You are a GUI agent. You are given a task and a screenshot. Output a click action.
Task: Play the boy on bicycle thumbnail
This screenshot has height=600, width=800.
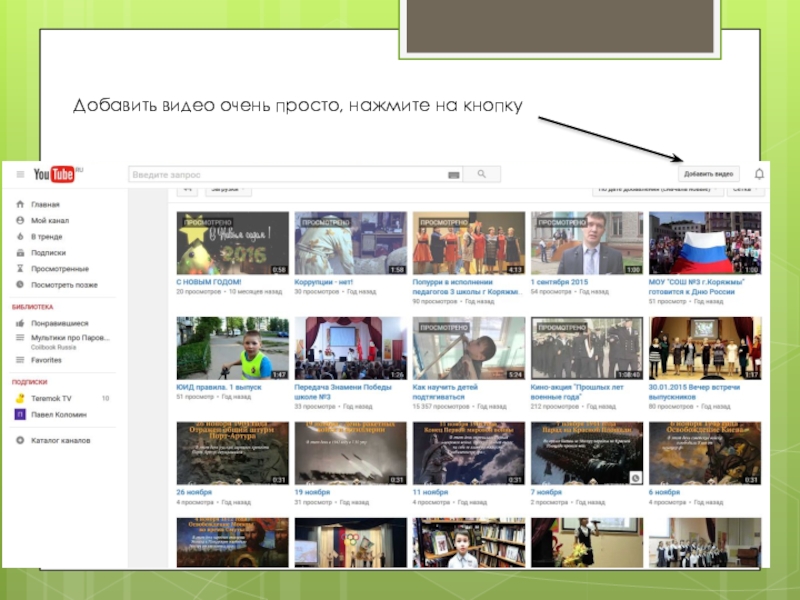233,348
